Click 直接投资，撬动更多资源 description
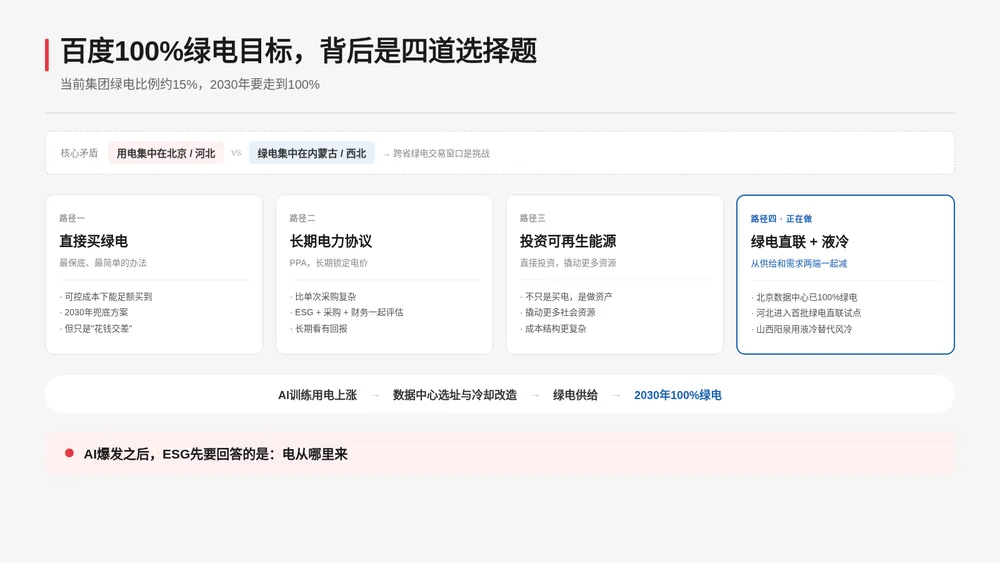 pos(568,263)
